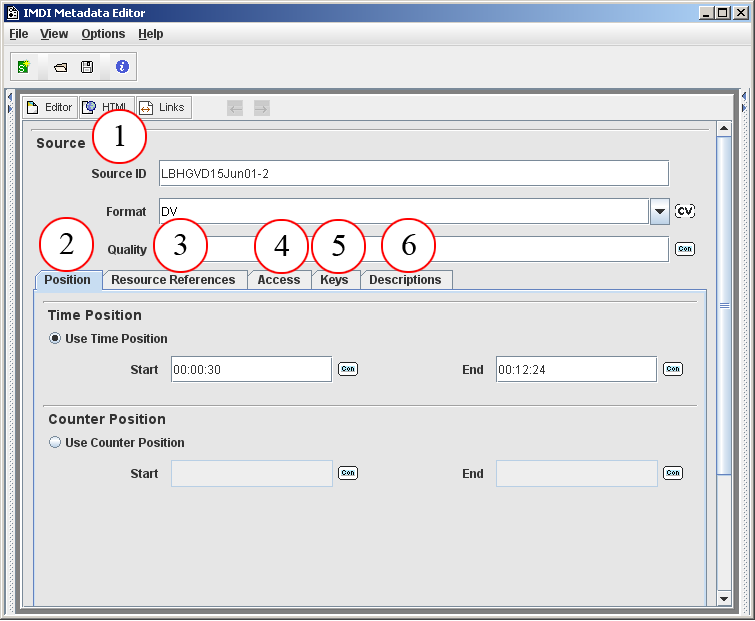Maximize the IMDI Metadata Editor window
755x621 pixels.
click(x=723, y=13)
